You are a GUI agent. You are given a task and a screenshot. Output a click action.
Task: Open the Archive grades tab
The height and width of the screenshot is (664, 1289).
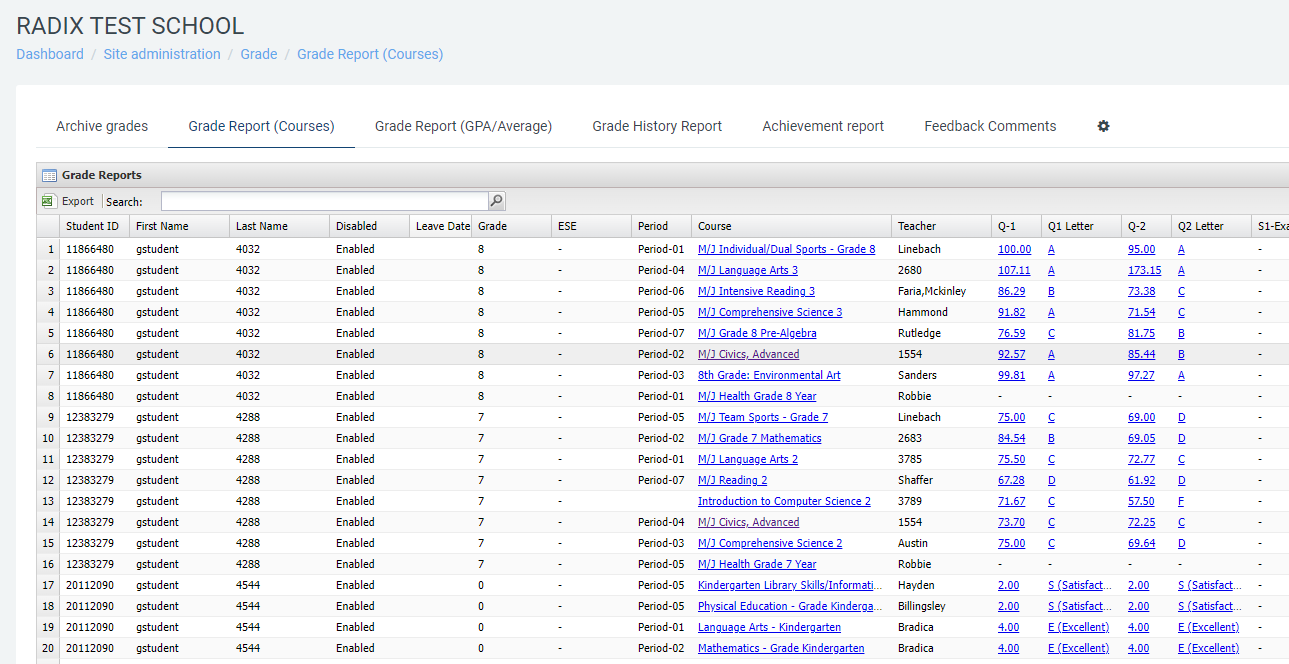(x=102, y=126)
